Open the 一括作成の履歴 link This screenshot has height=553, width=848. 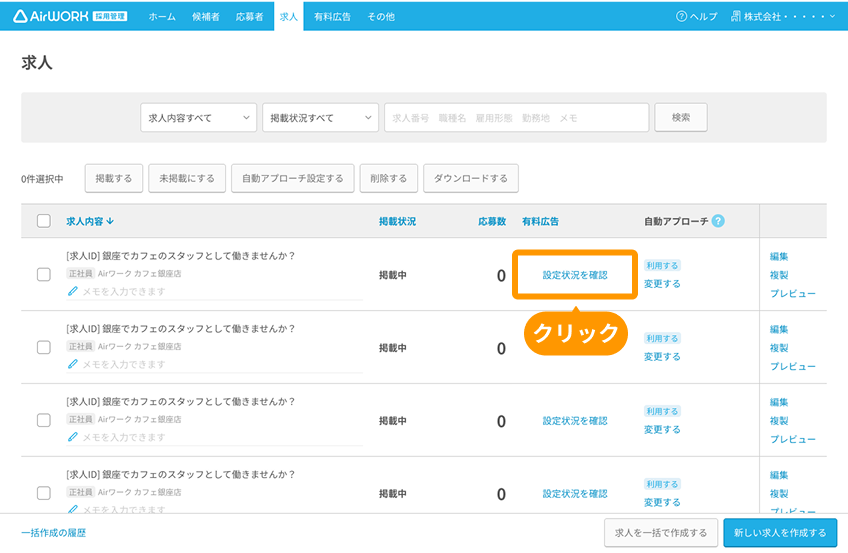54,533
